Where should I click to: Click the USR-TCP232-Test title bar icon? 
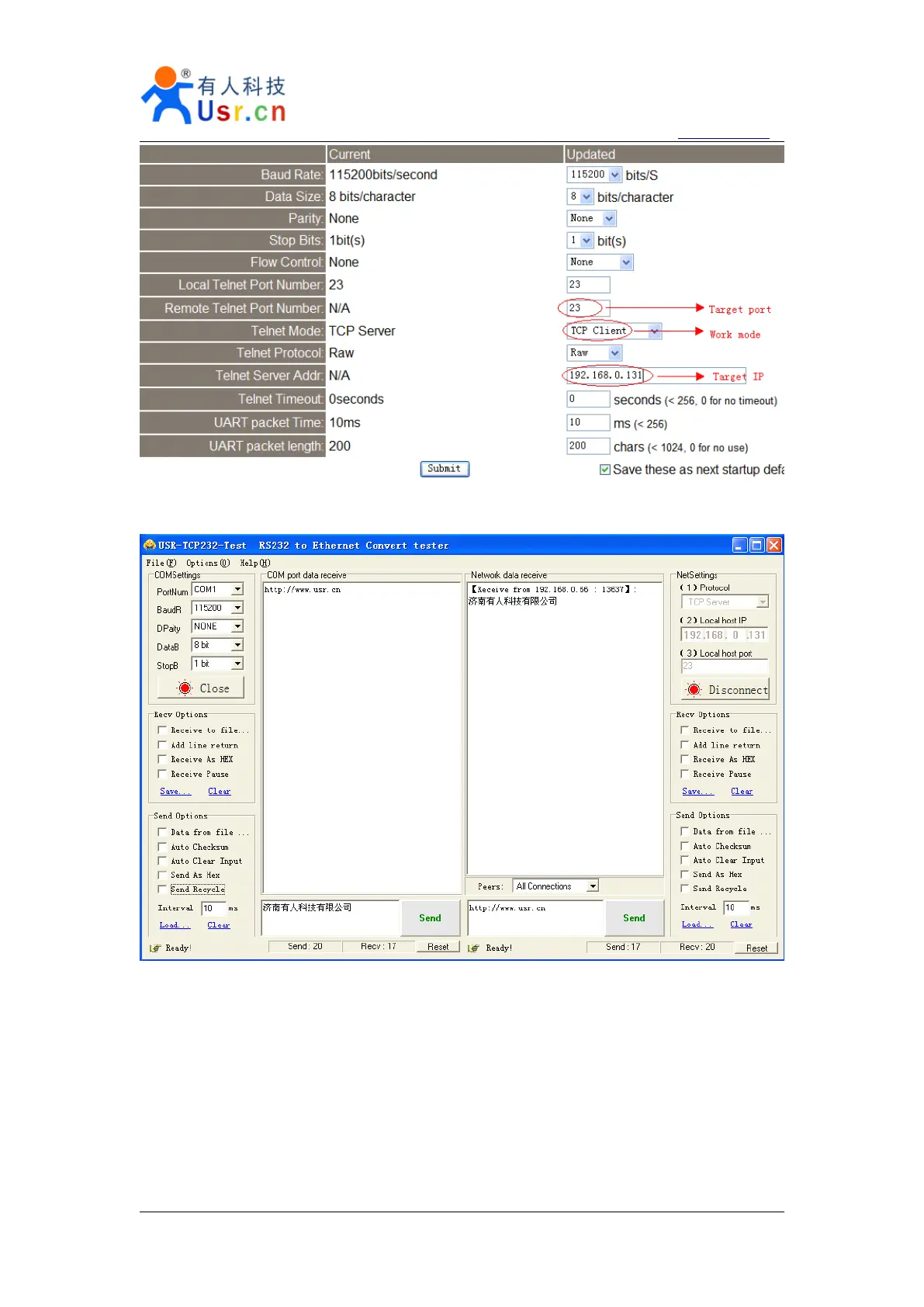pos(150,546)
